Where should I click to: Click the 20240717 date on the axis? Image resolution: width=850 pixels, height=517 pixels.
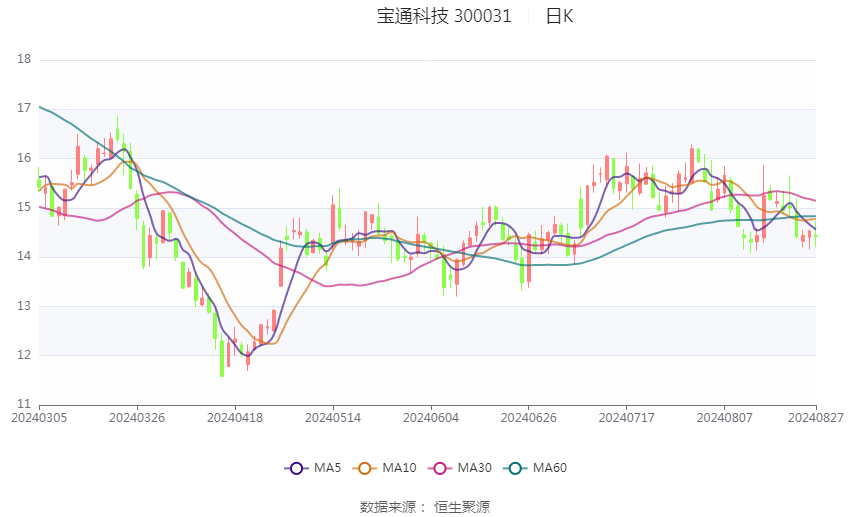[x=626, y=416]
